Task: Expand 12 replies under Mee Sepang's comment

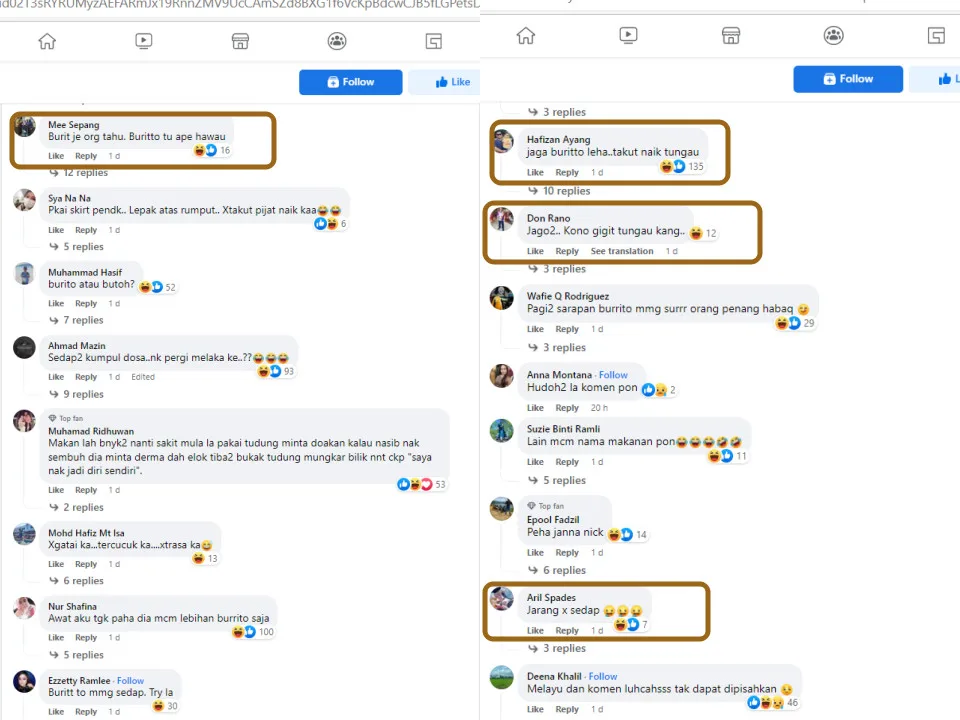Action: pos(85,173)
